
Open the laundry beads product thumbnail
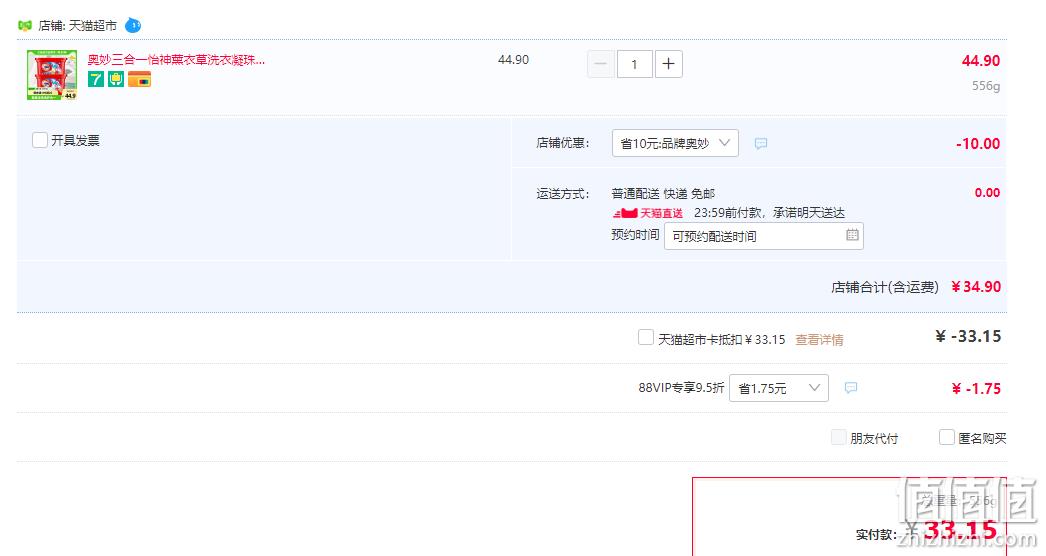point(52,75)
